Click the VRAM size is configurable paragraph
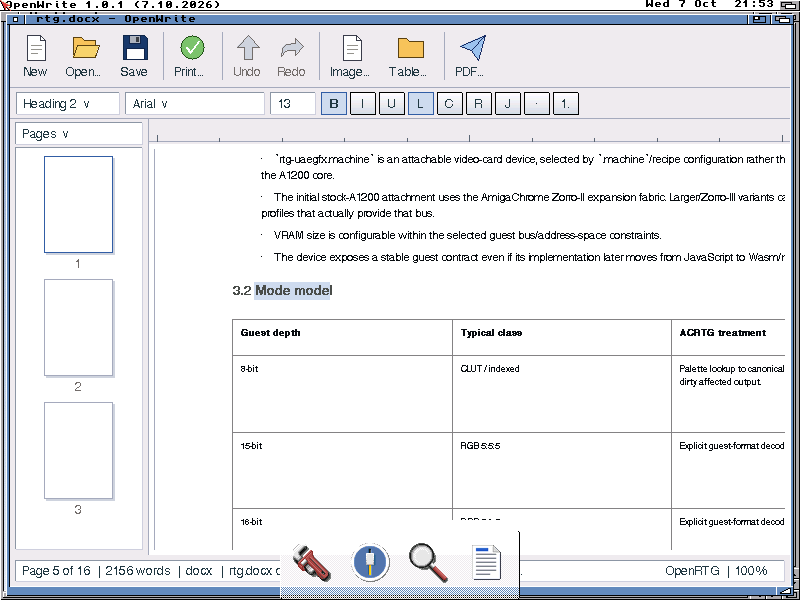This screenshot has height=600, width=800. click(467, 235)
